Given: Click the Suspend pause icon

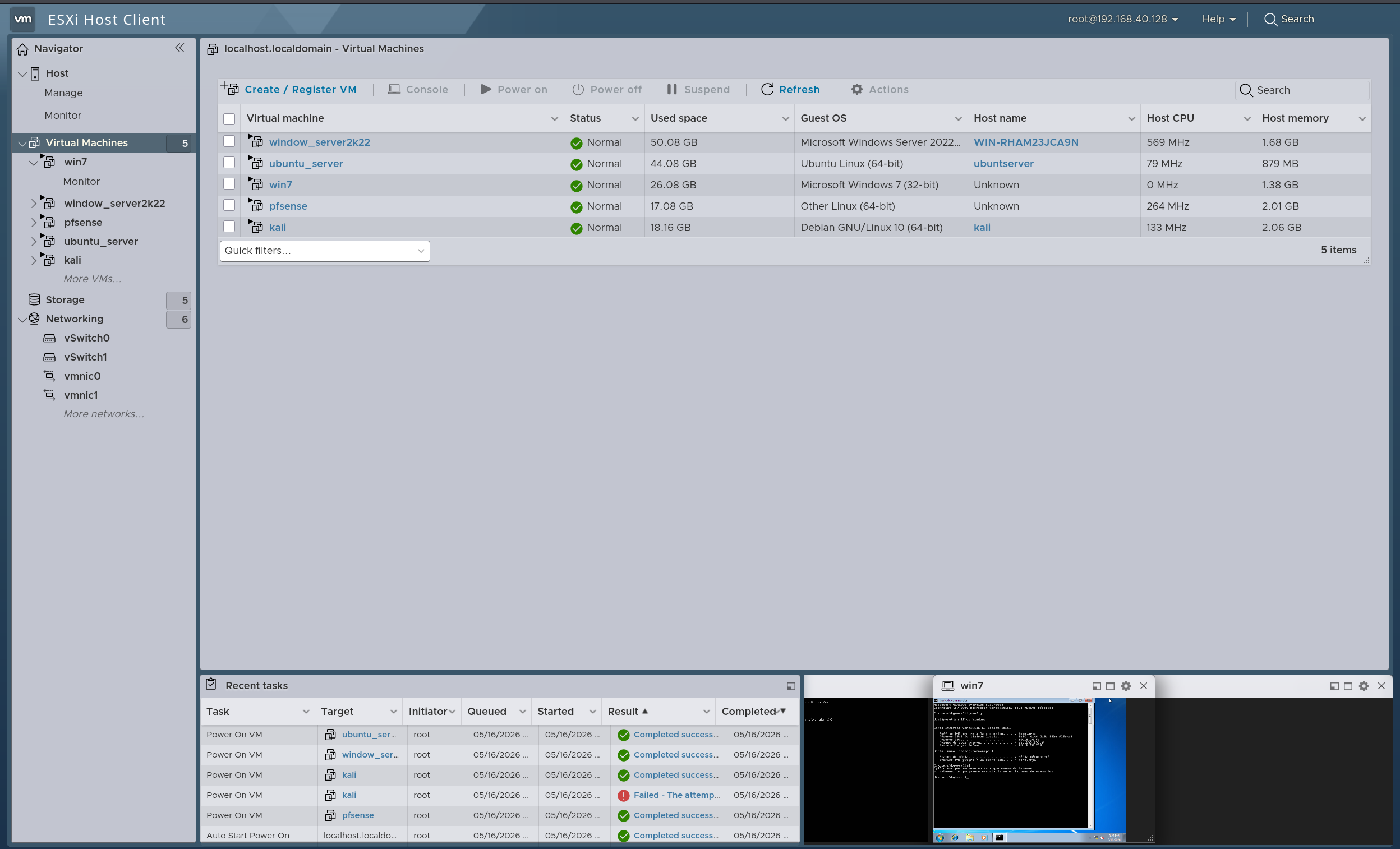Looking at the screenshot, I should 671,89.
